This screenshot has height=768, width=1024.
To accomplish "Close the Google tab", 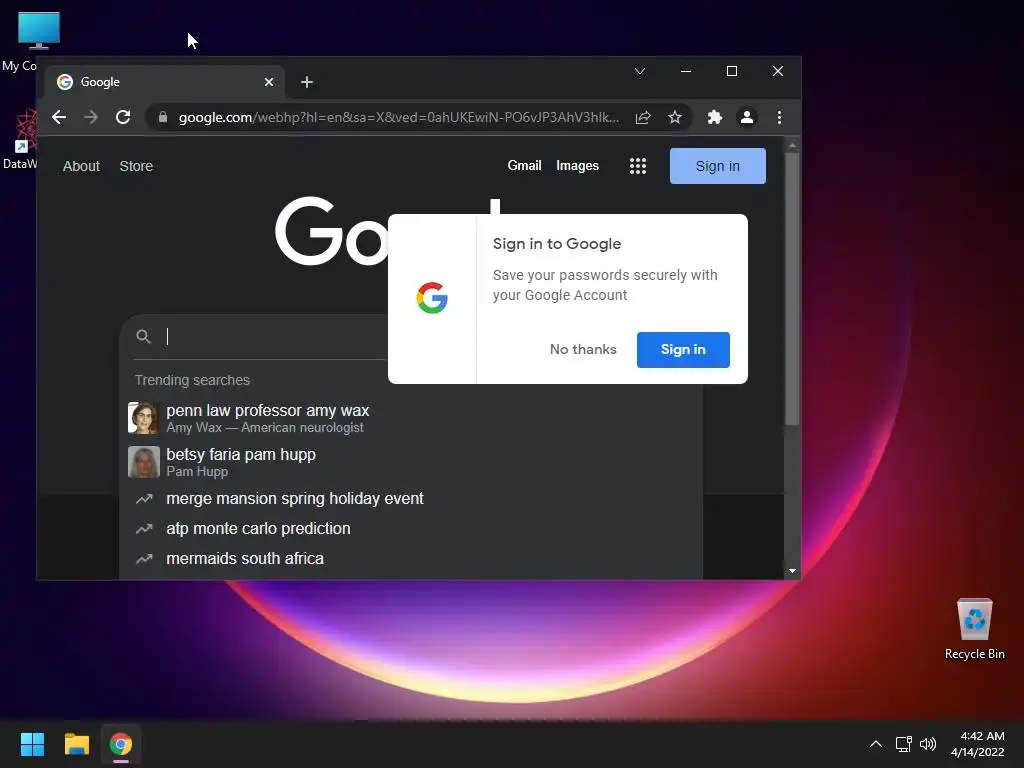I will pos(269,82).
